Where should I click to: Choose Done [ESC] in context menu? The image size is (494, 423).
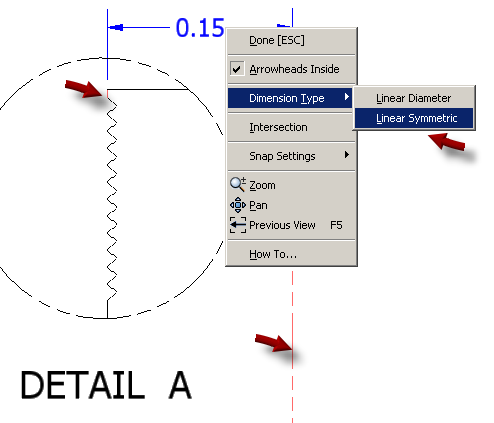(291, 40)
